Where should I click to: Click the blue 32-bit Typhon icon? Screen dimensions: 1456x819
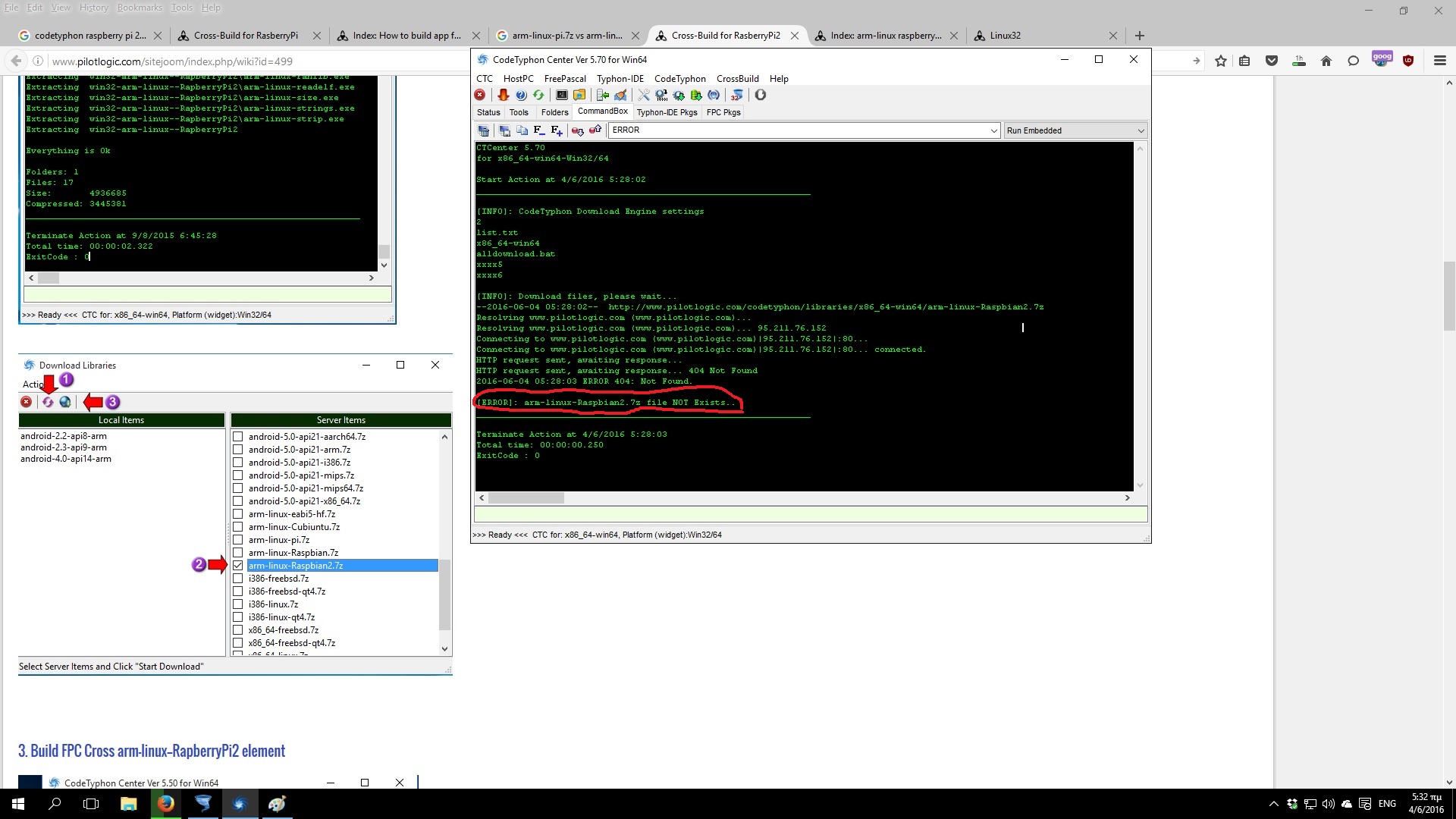(x=736, y=95)
